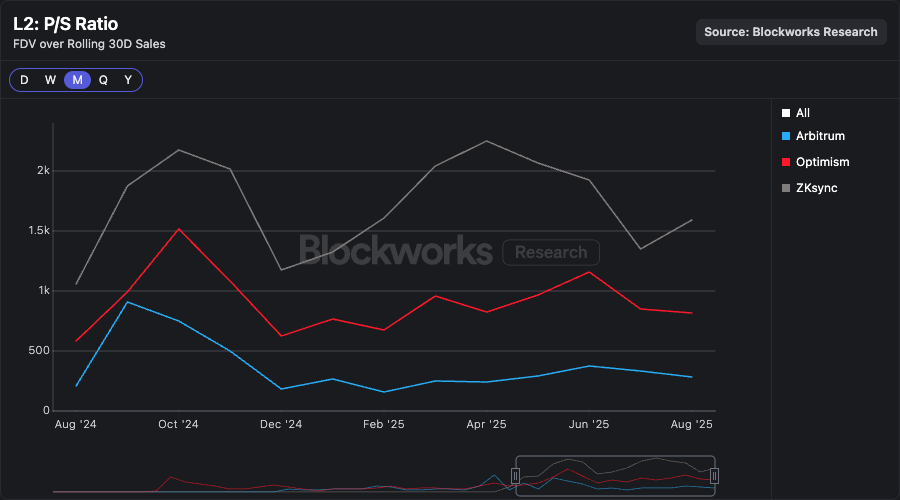This screenshot has height=500, width=900.
Task: Click the red Optimism legend color square
Action: point(786,162)
